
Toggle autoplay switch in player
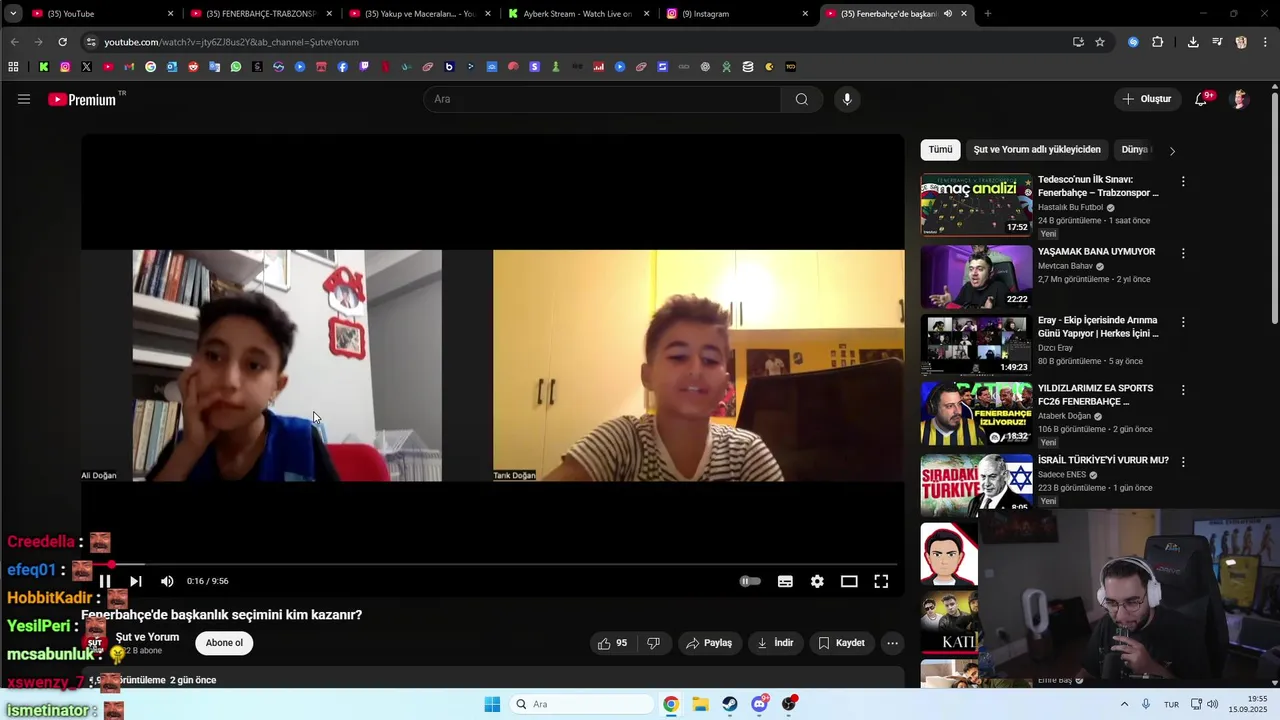point(750,581)
